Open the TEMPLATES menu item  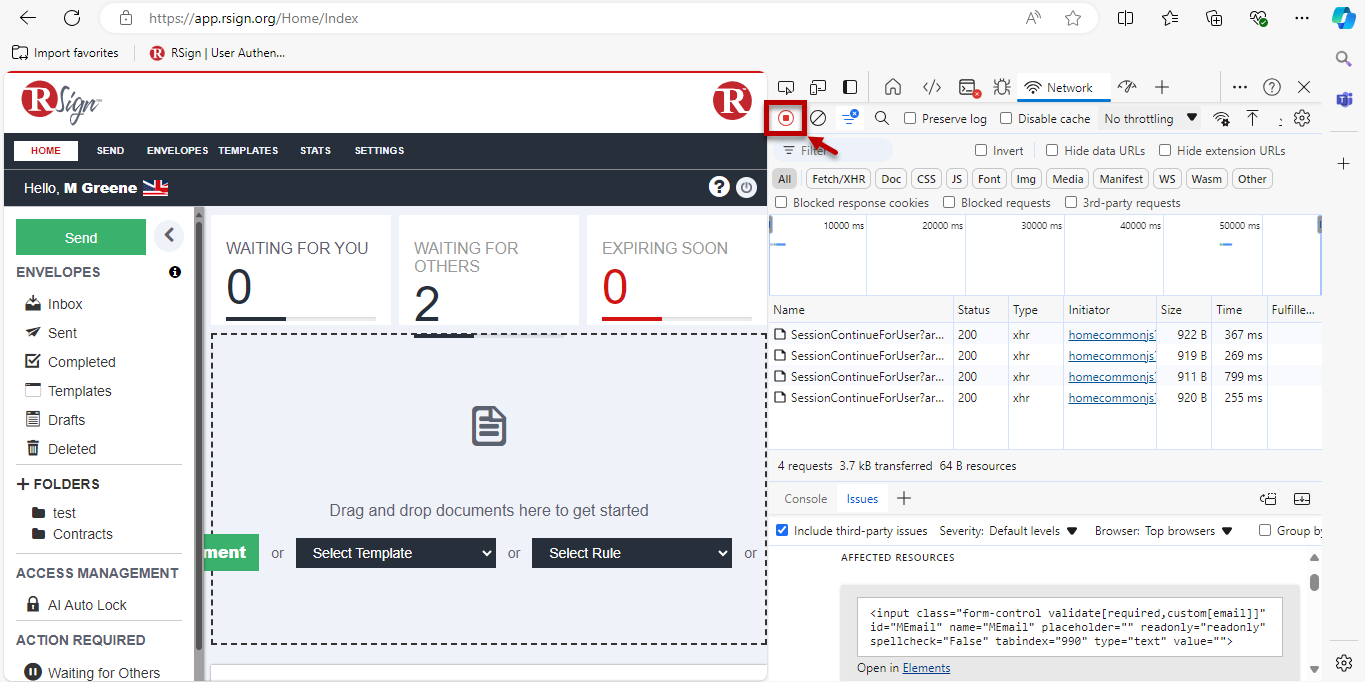(248, 151)
